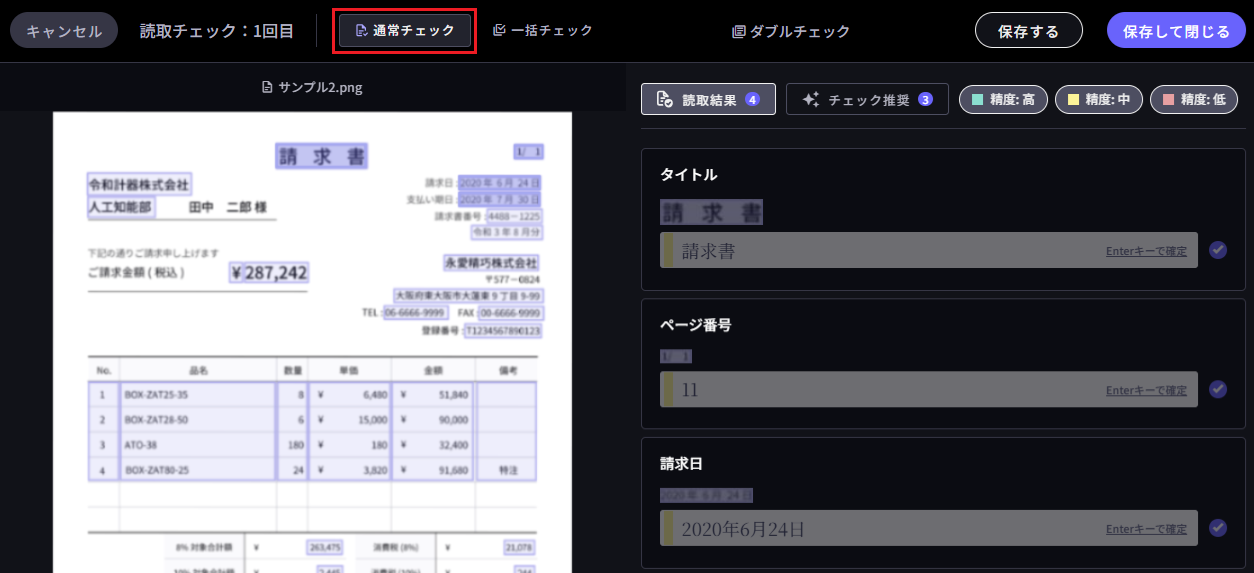
Task: Confirm the タイトル check mark
Action: click(x=1217, y=250)
